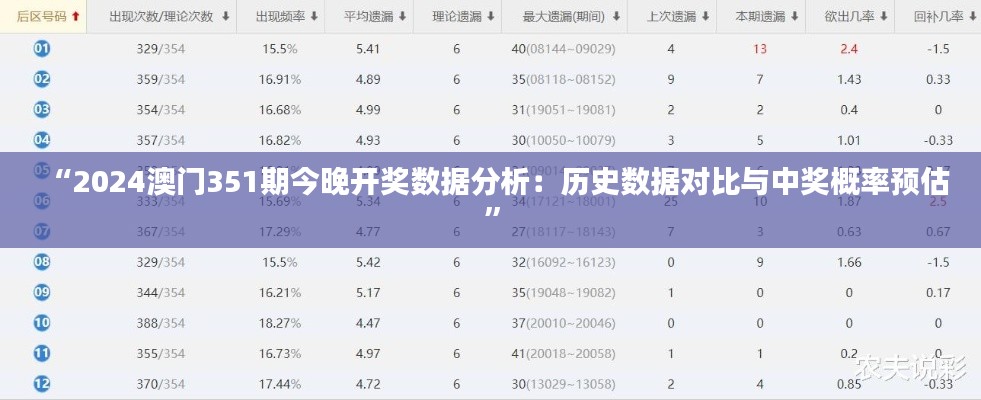Click the 1.01 probability cell
Screen dimensions: 981x400
click(849, 140)
